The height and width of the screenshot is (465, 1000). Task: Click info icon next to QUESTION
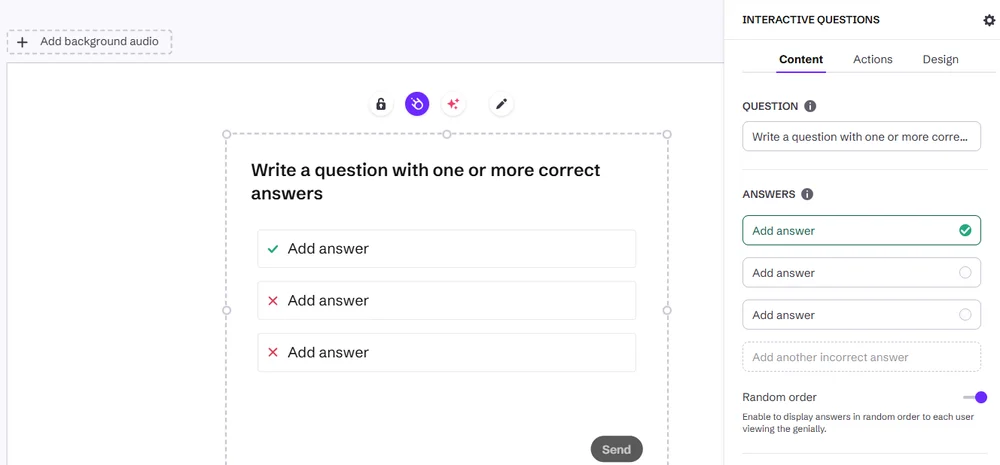point(810,106)
